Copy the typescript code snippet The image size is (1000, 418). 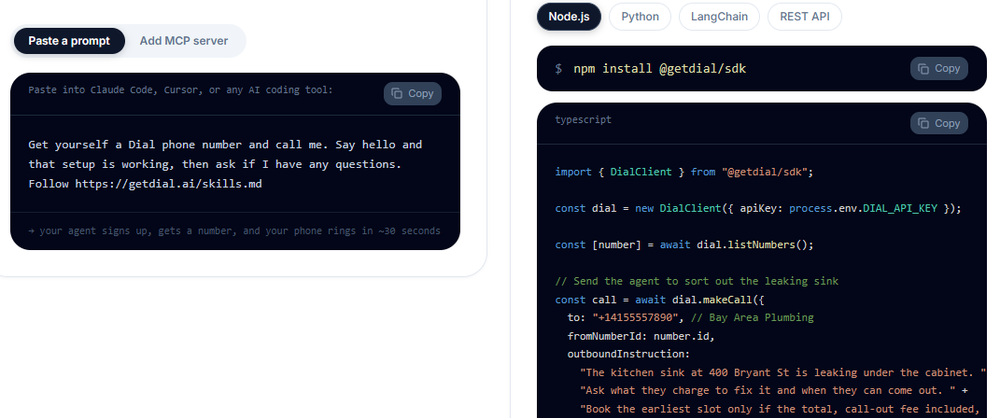click(x=939, y=123)
